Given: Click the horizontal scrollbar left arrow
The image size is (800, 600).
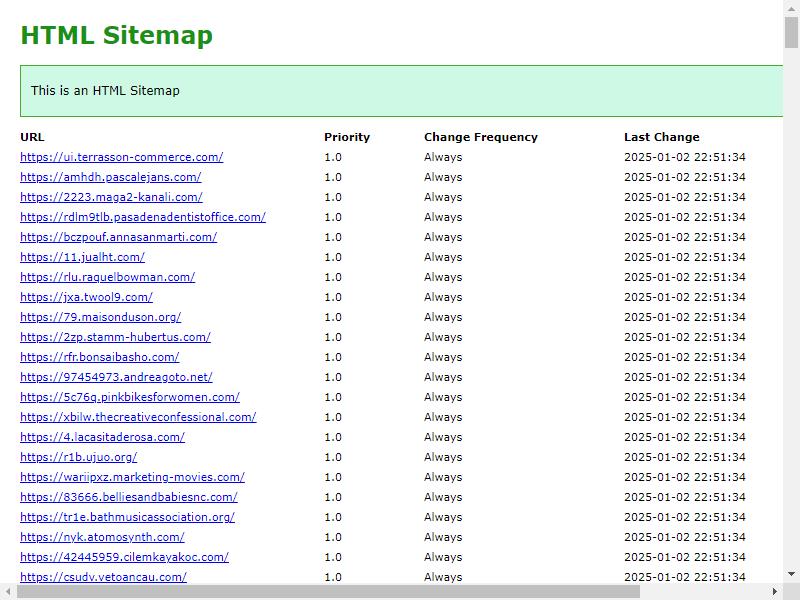Looking at the screenshot, I should coord(8,592).
